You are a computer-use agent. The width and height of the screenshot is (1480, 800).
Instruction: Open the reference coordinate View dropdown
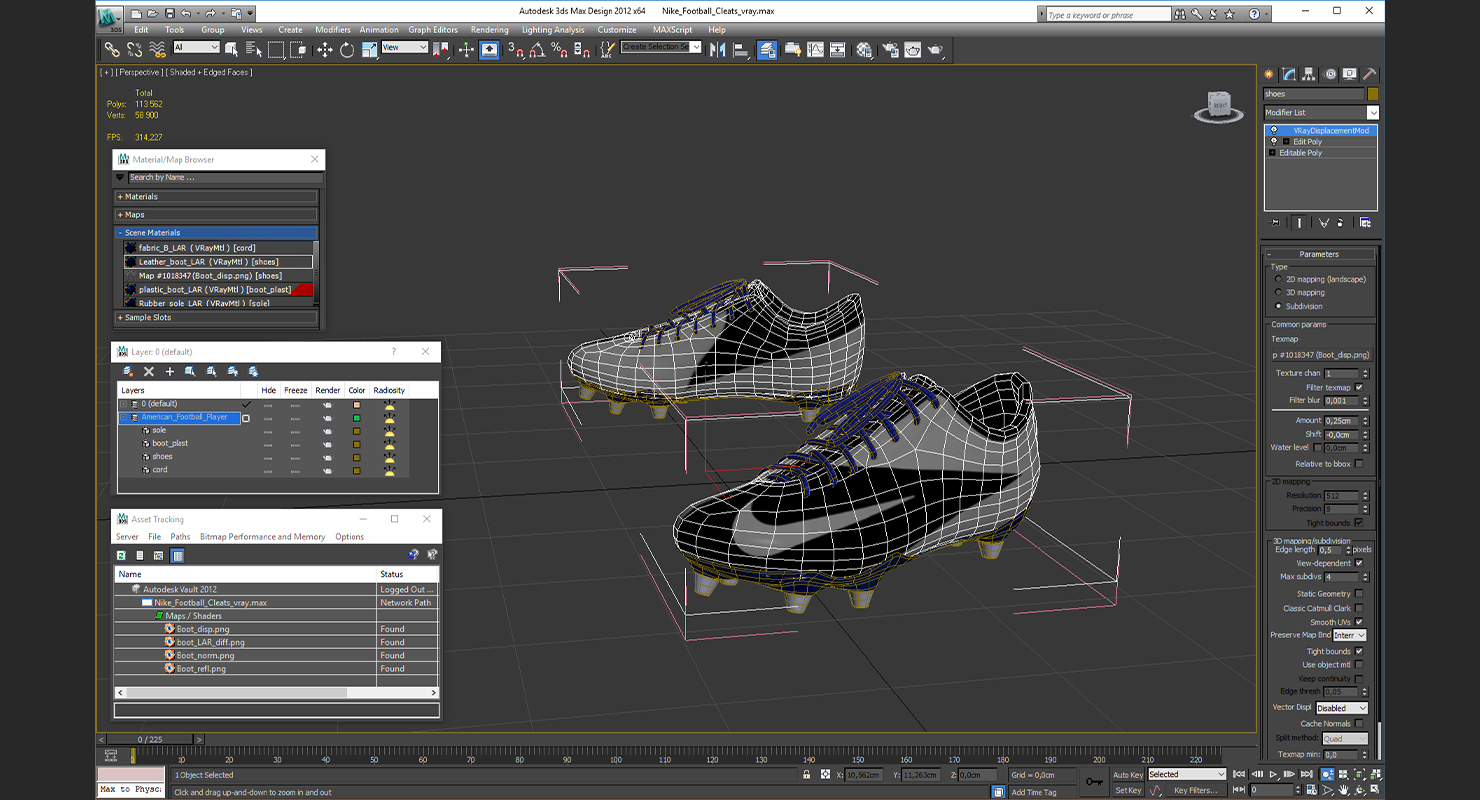pos(404,48)
